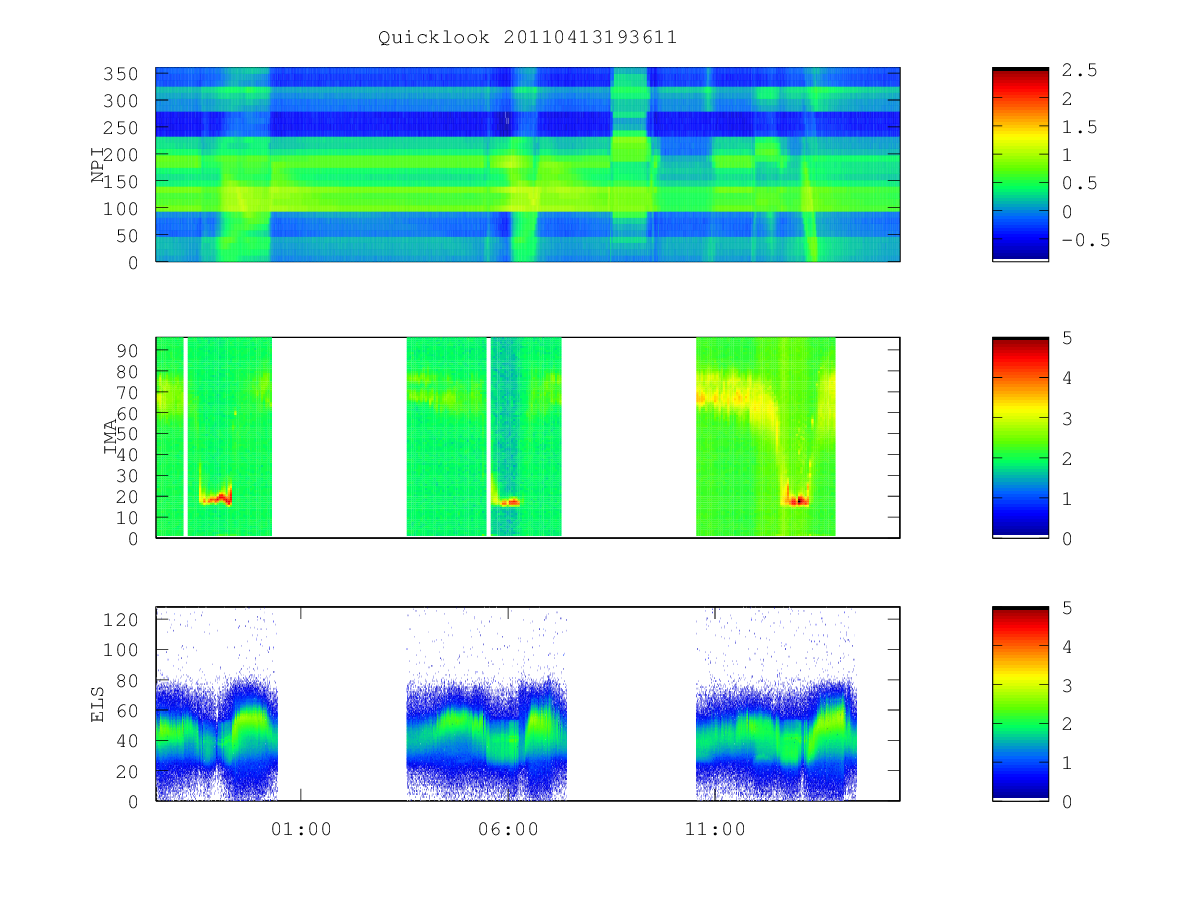Image resolution: width=1200 pixels, height=900 pixels.
Task: Click the 4 label on ELS colorbar
Action: pos(1068,646)
